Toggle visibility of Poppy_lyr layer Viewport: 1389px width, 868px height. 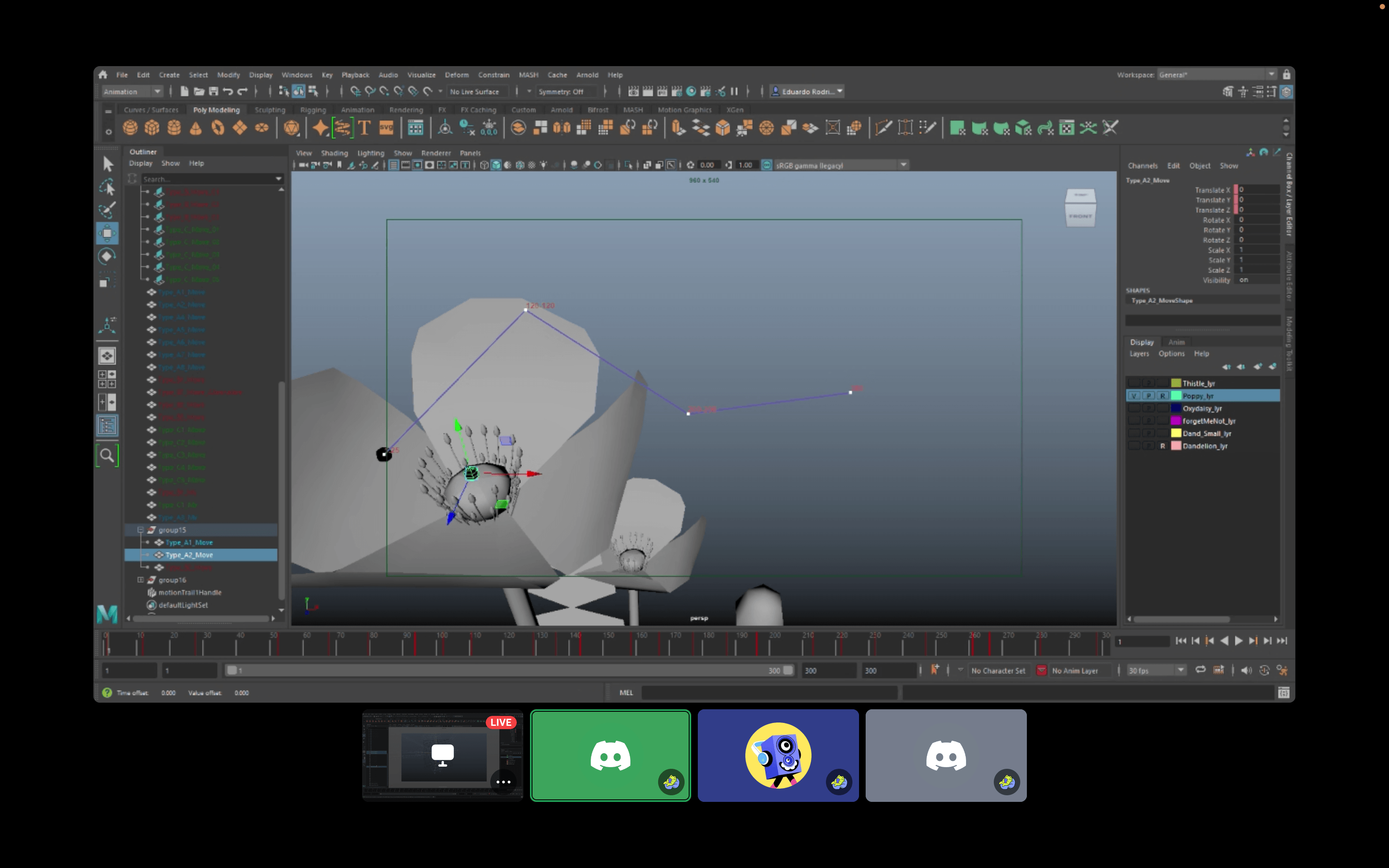1134,396
